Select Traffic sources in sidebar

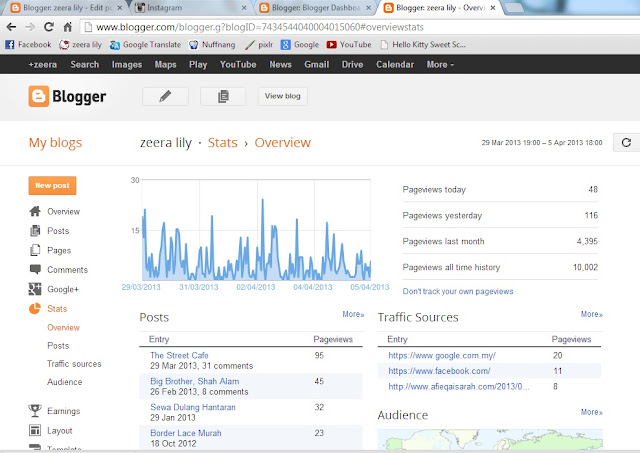74,364
